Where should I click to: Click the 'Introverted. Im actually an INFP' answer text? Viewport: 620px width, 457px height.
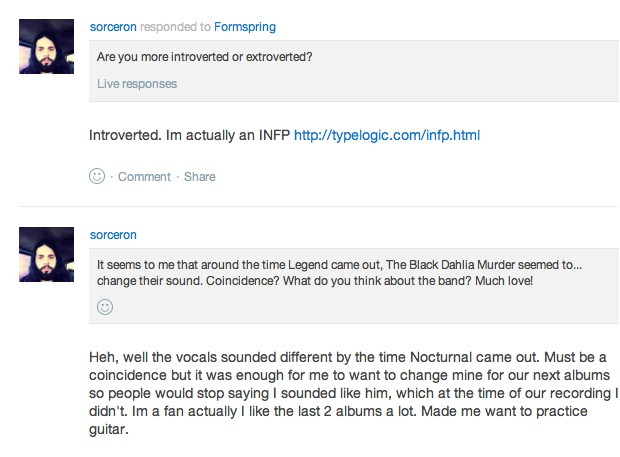tap(190, 133)
